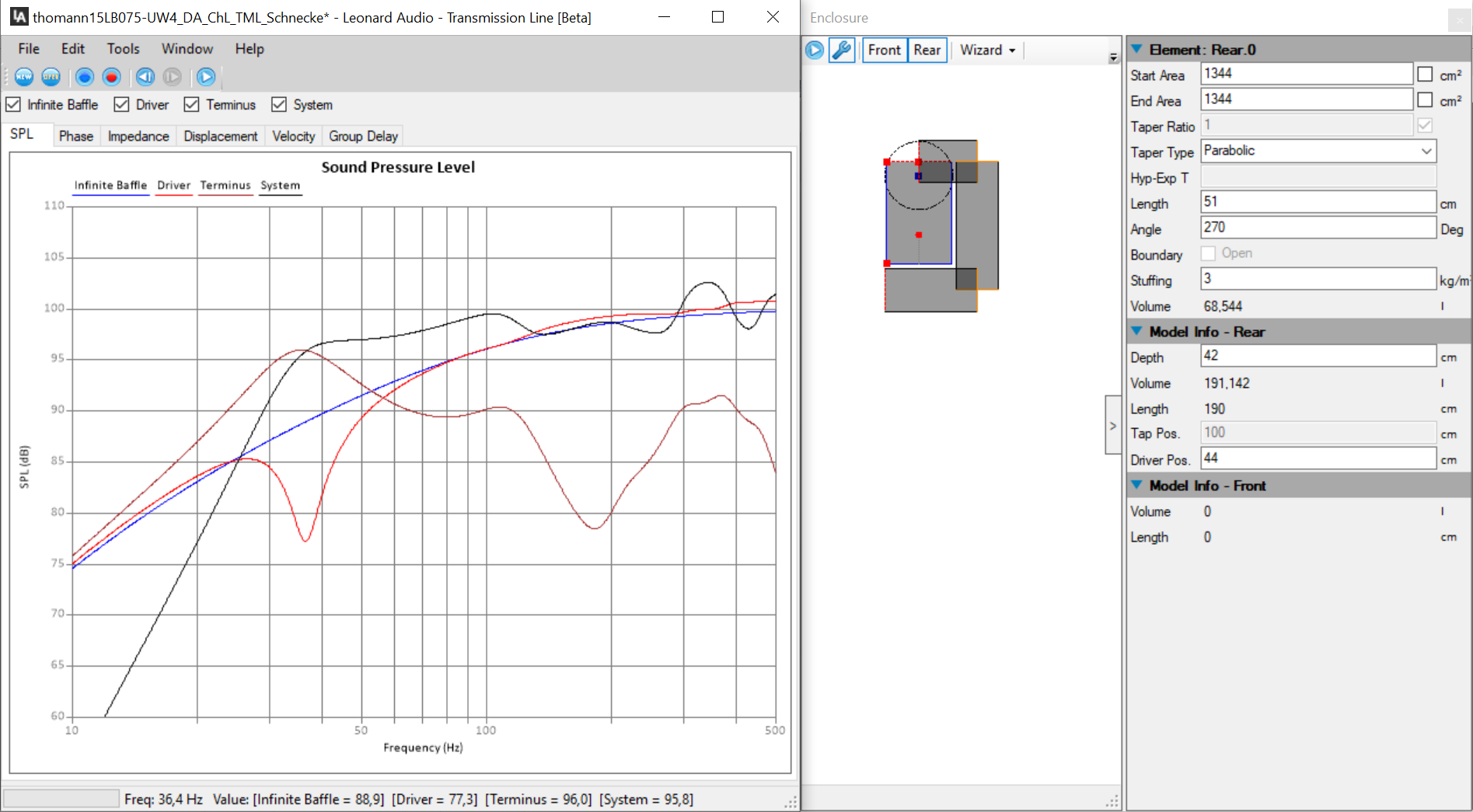Click the New project toolbar icon
Image resolution: width=1473 pixels, height=812 pixels.
tap(24, 77)
